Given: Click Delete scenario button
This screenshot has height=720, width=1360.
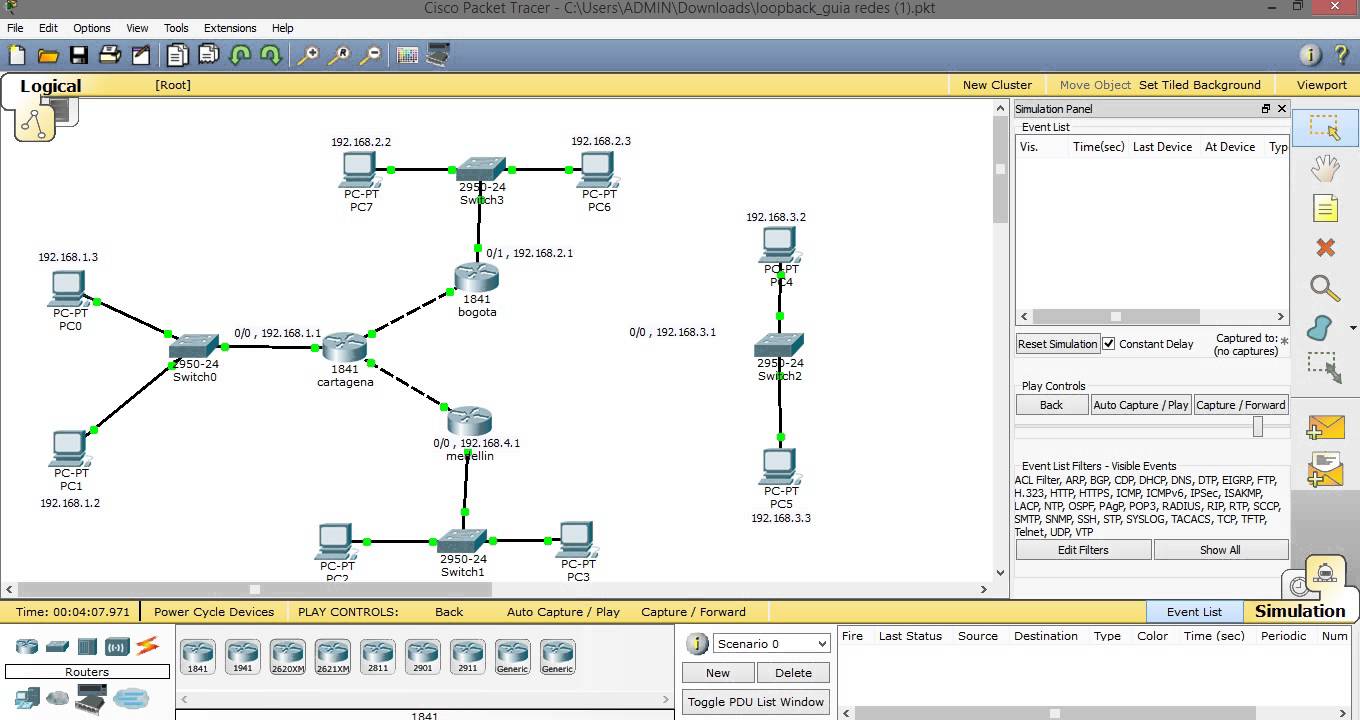Looking at the screenshot, I should tap(793, 673).
